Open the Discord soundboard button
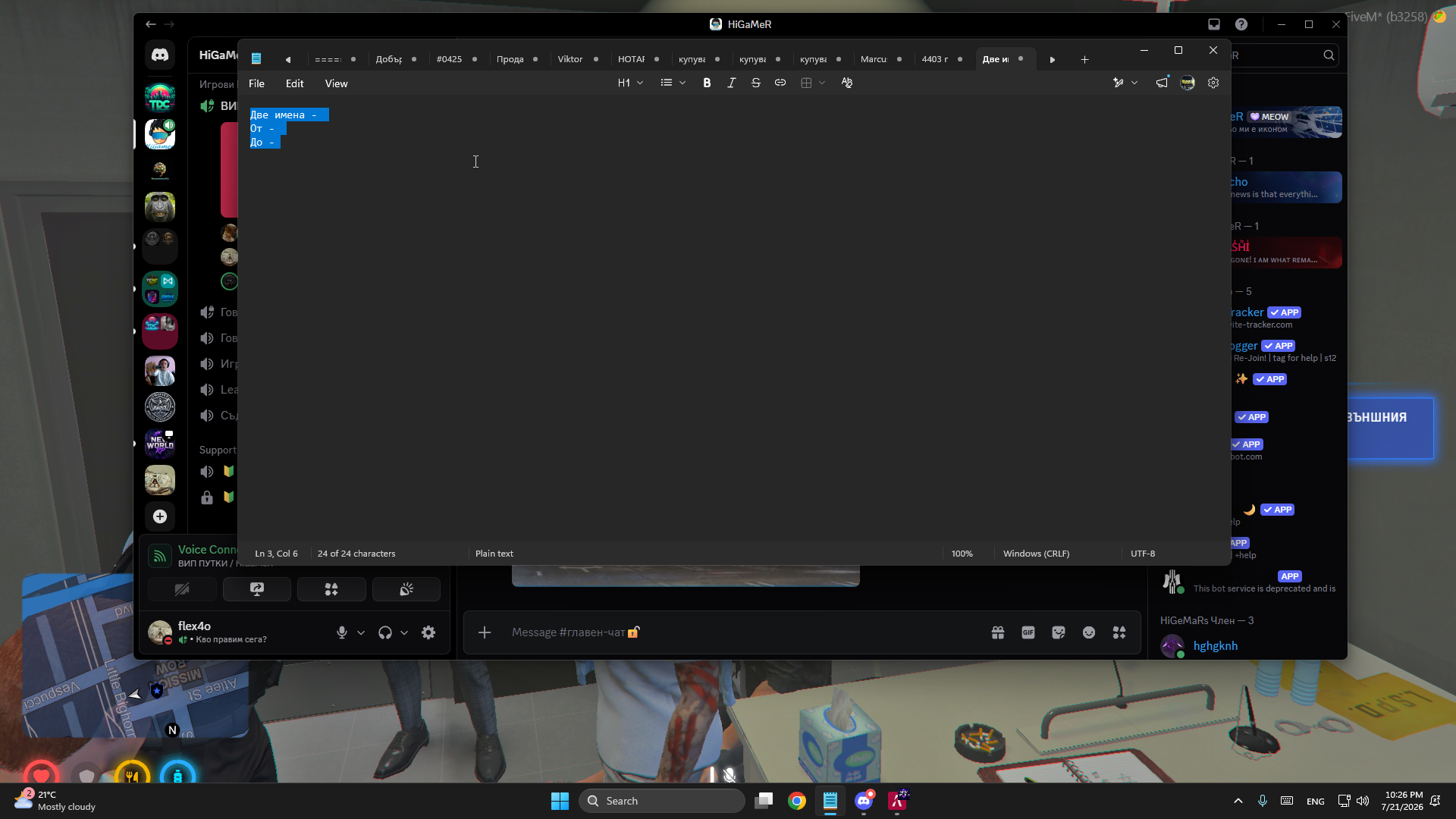Screen dimensions: 1456x819 coord(406,589)
